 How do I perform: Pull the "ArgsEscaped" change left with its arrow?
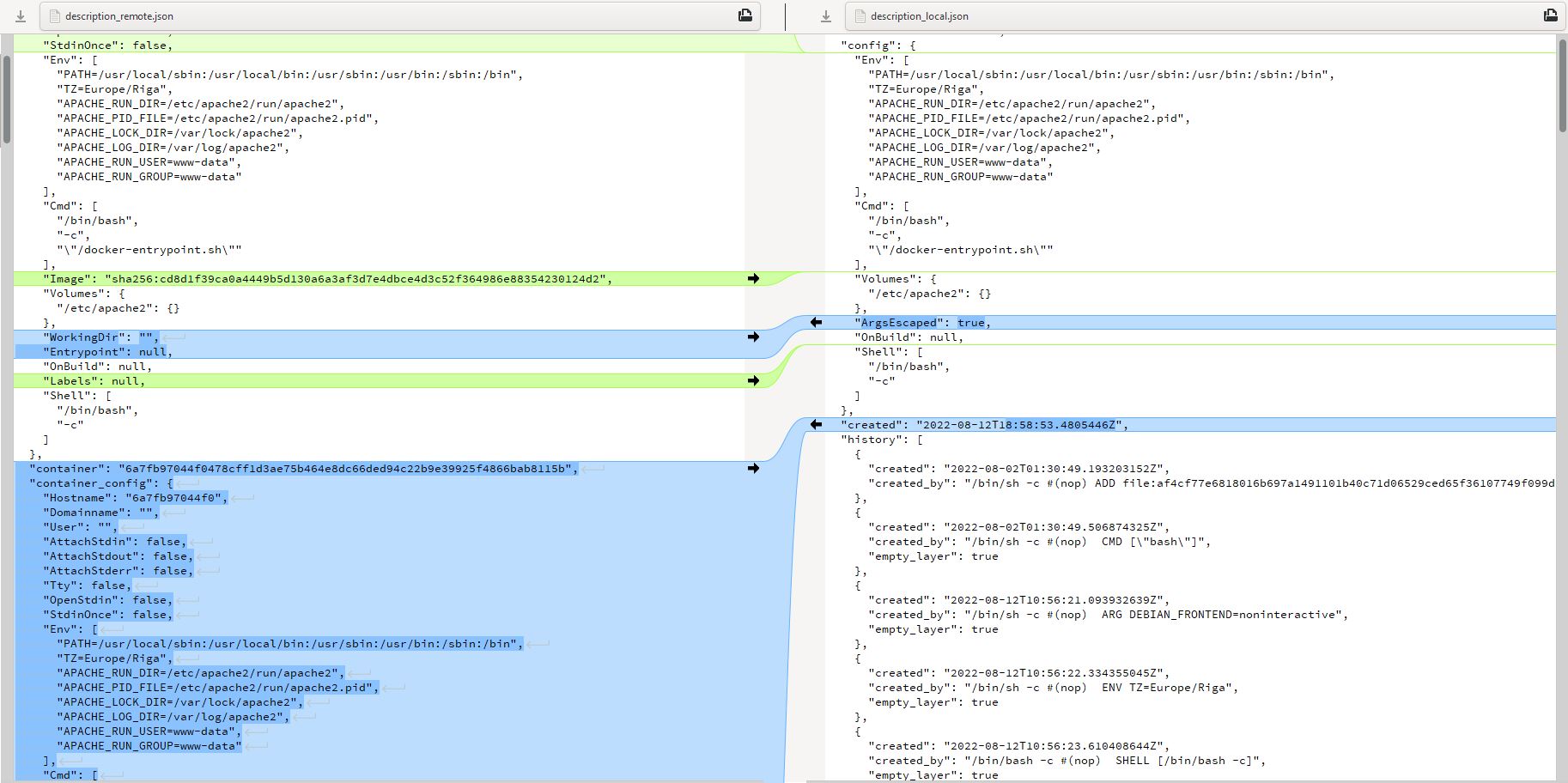[x=816, y=323]
